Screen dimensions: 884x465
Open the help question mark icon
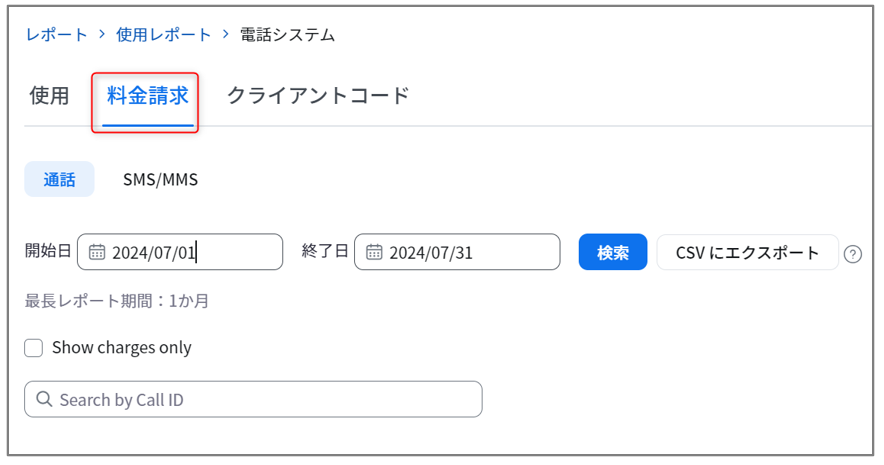click(852, 254)
